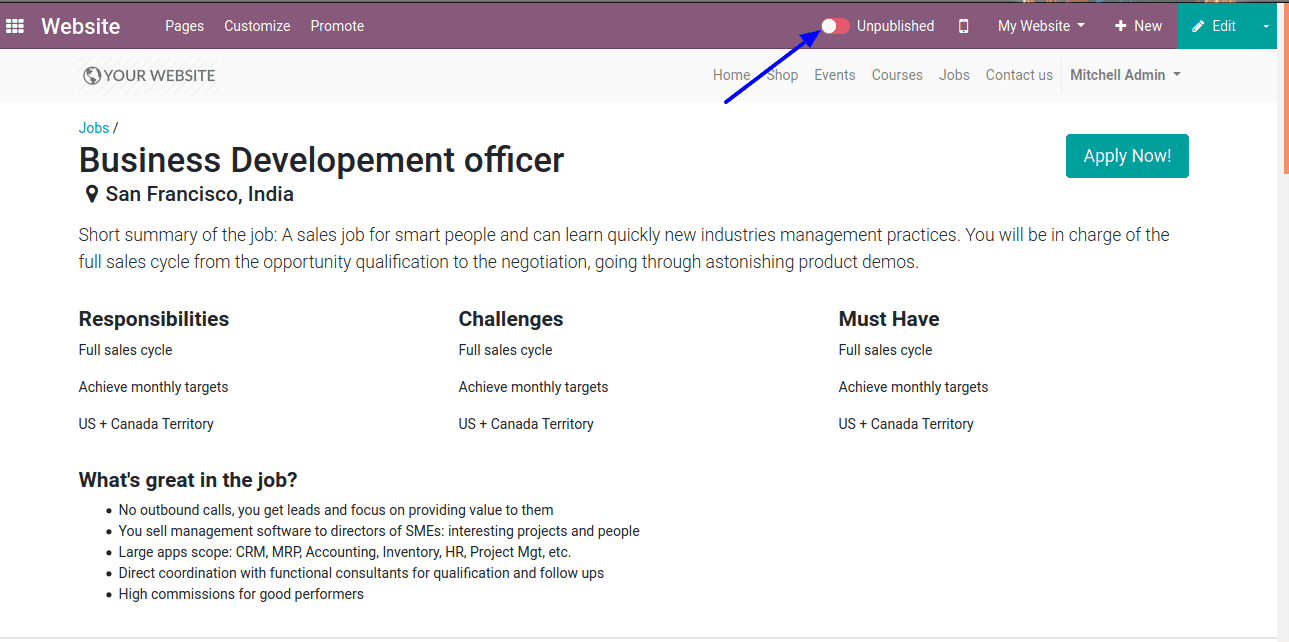Go to the Home page link
This screenshot has height=642, width=1289.
[x=731, y=75]
